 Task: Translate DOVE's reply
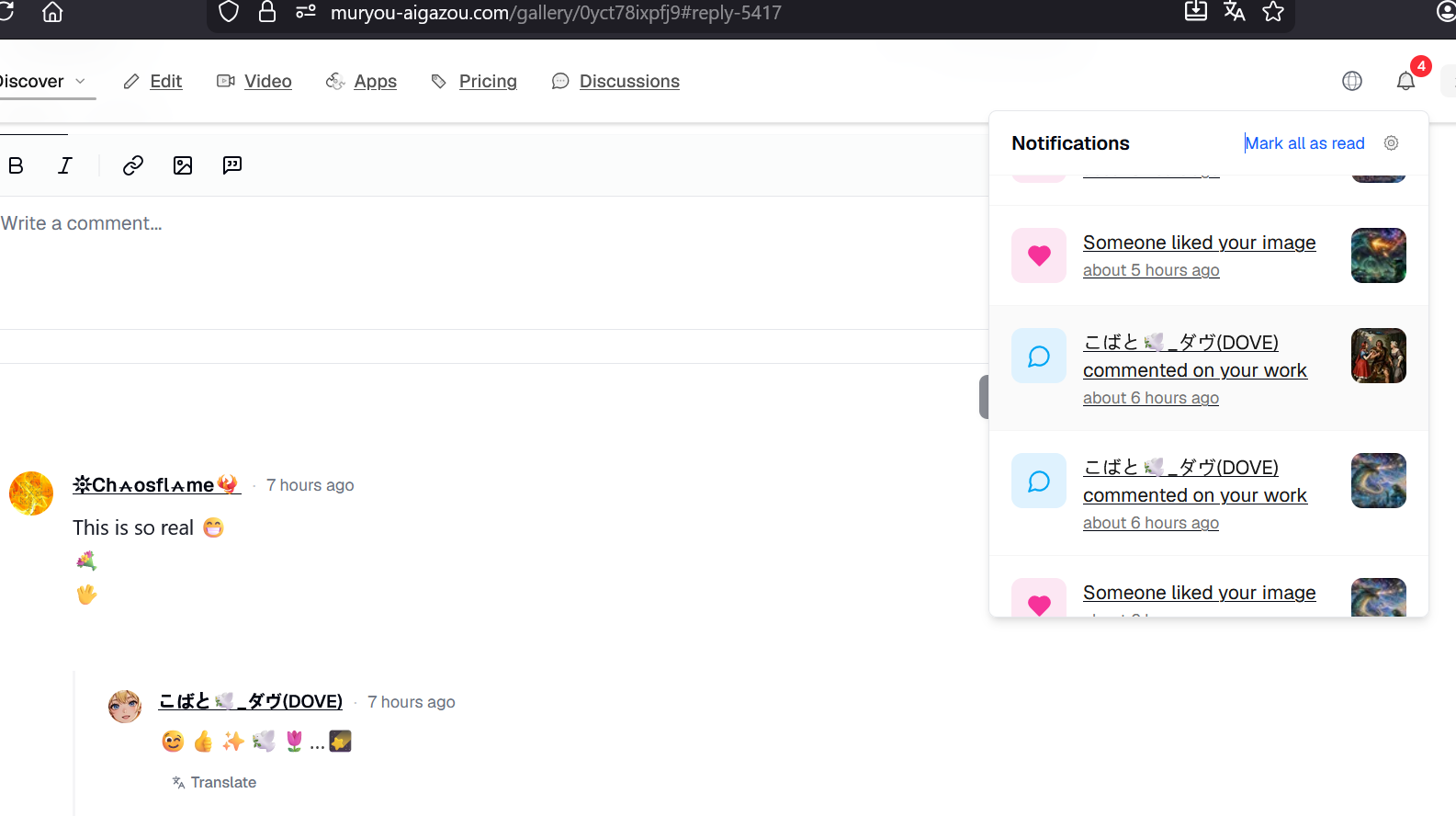coord(214,782)
